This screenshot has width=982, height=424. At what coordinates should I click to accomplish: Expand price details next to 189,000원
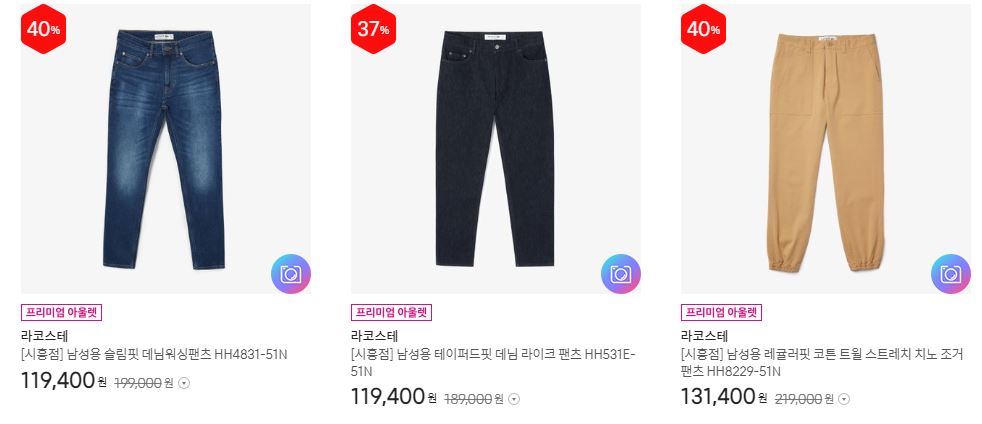(514, 398)
